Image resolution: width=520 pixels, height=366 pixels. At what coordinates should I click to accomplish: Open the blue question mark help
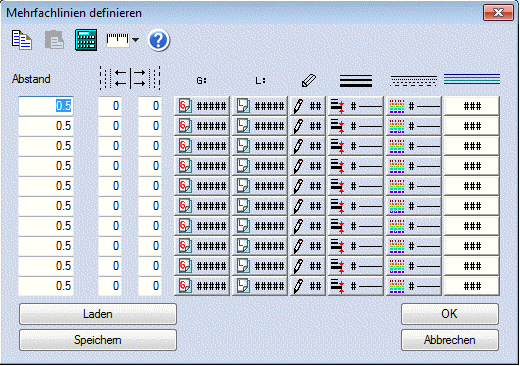pyautogui.click(x=159, y=40)
